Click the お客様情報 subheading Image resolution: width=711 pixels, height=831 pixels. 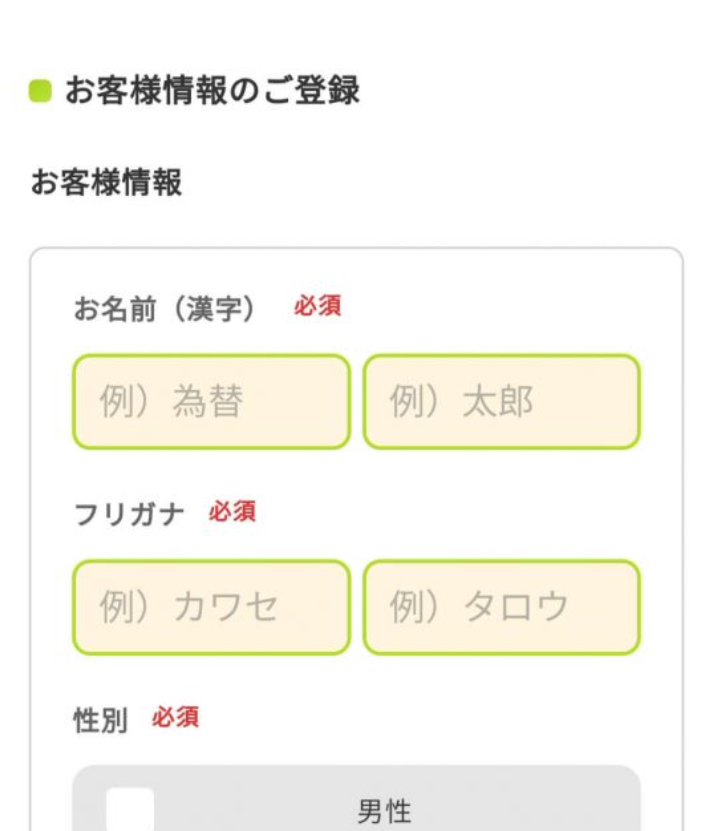point(106,182)
